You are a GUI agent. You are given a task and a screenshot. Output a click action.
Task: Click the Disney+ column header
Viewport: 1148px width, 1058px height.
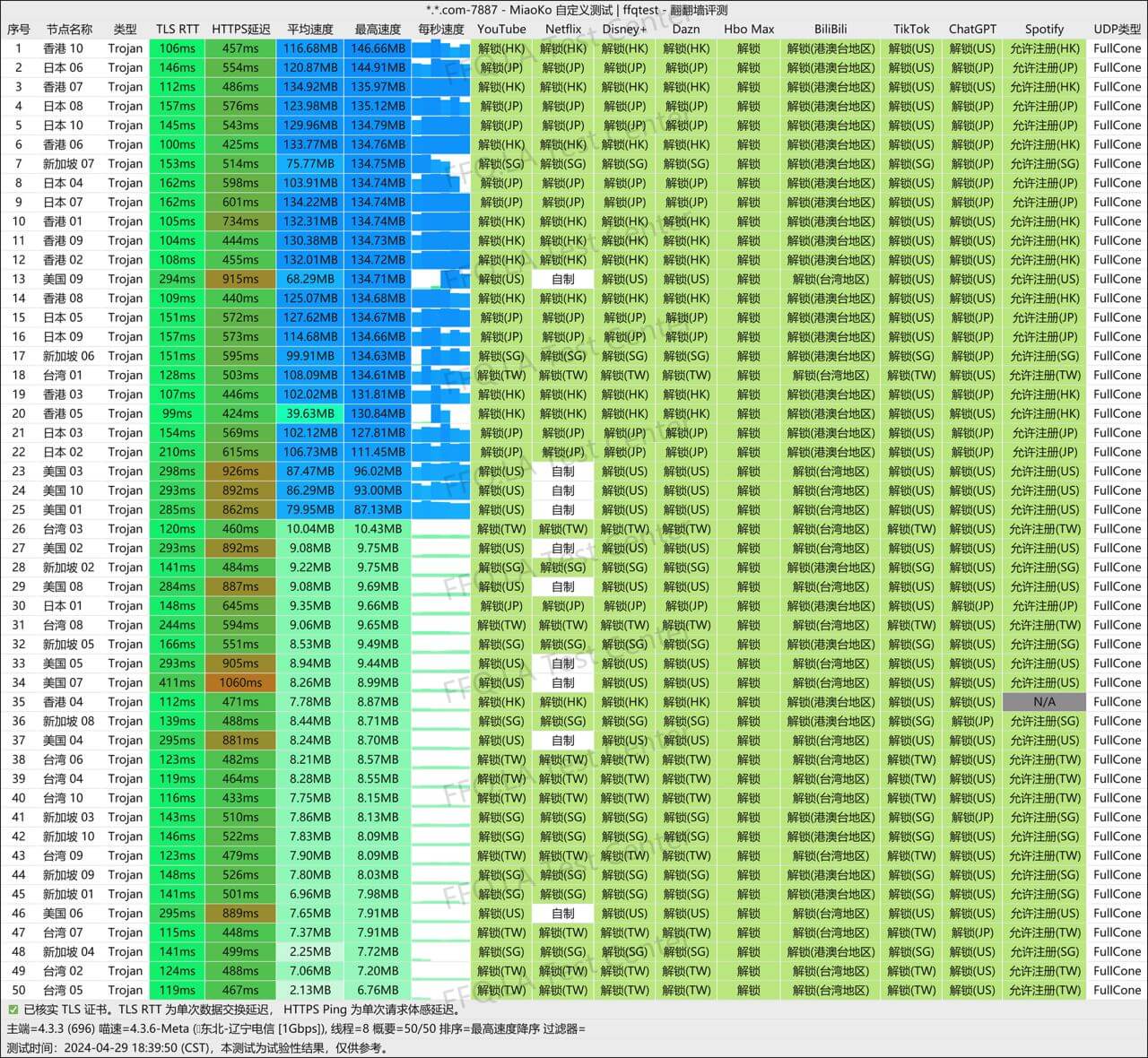(624, 29)
